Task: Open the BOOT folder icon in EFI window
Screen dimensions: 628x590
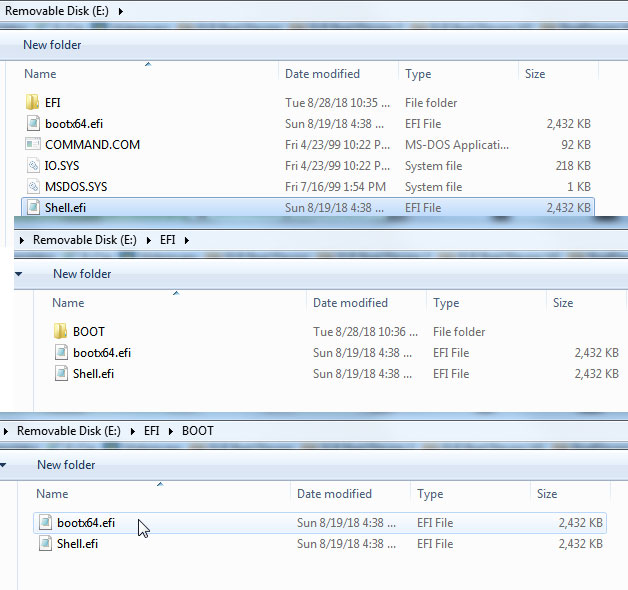Action: (x=60, y=332)
